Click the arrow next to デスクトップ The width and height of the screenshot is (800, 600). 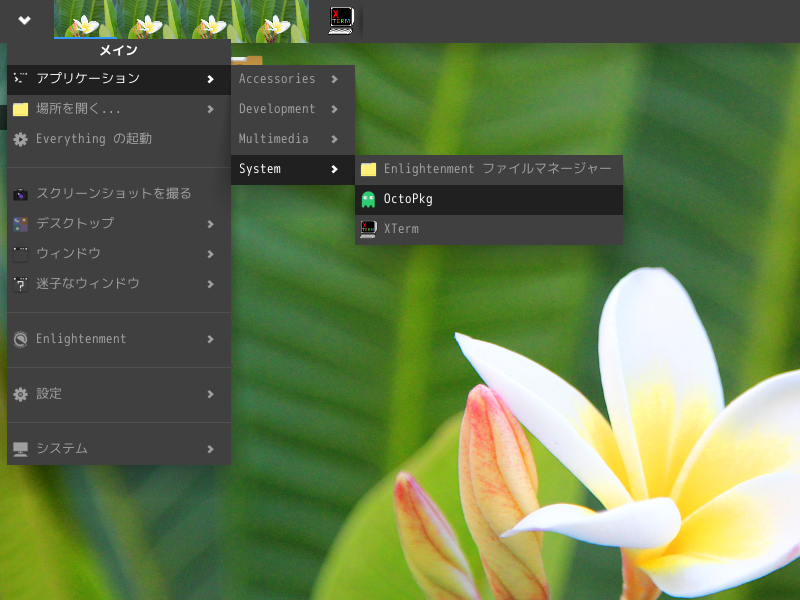pyautogui.click(x=210, y=224)
